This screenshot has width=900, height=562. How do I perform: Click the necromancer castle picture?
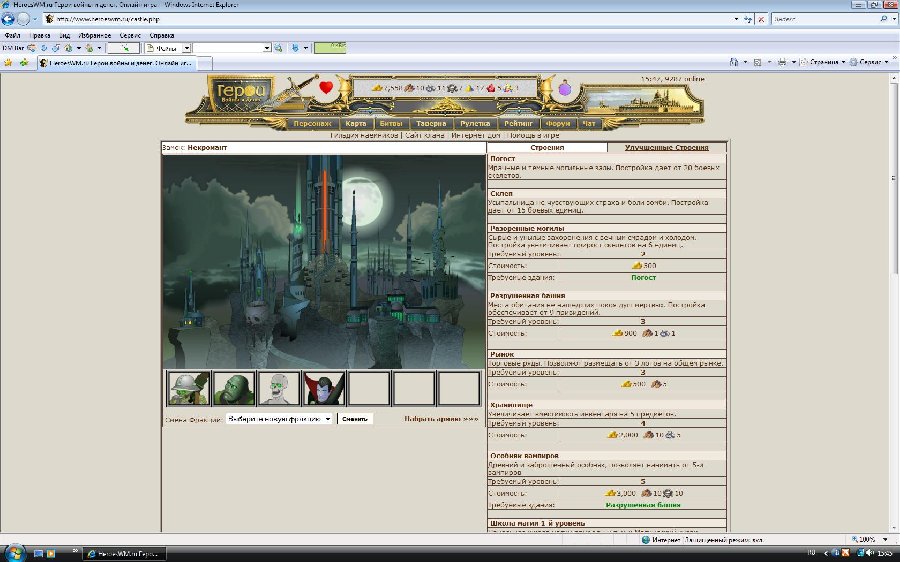[324, 262]
